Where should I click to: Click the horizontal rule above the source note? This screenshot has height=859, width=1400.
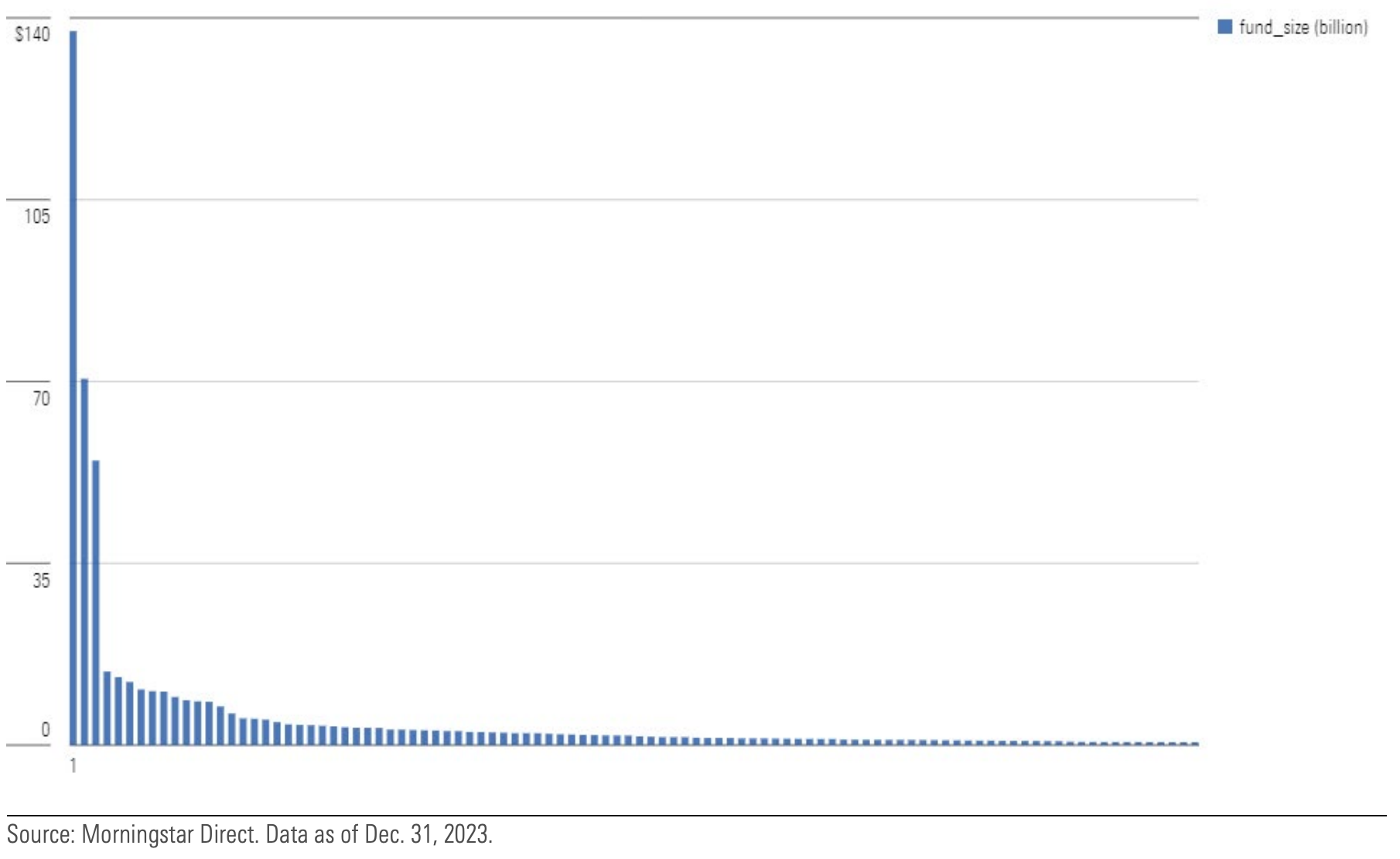(696, 816)
